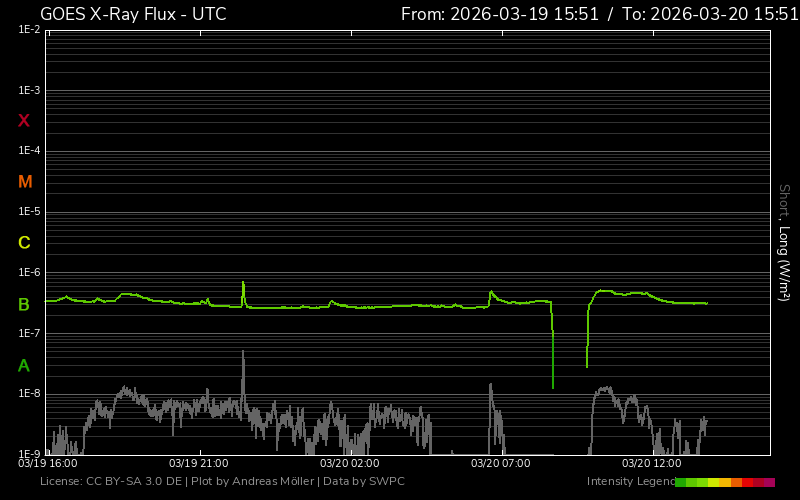
Task: Click the 03/20 07:00 time axis label
Action: 500,463
